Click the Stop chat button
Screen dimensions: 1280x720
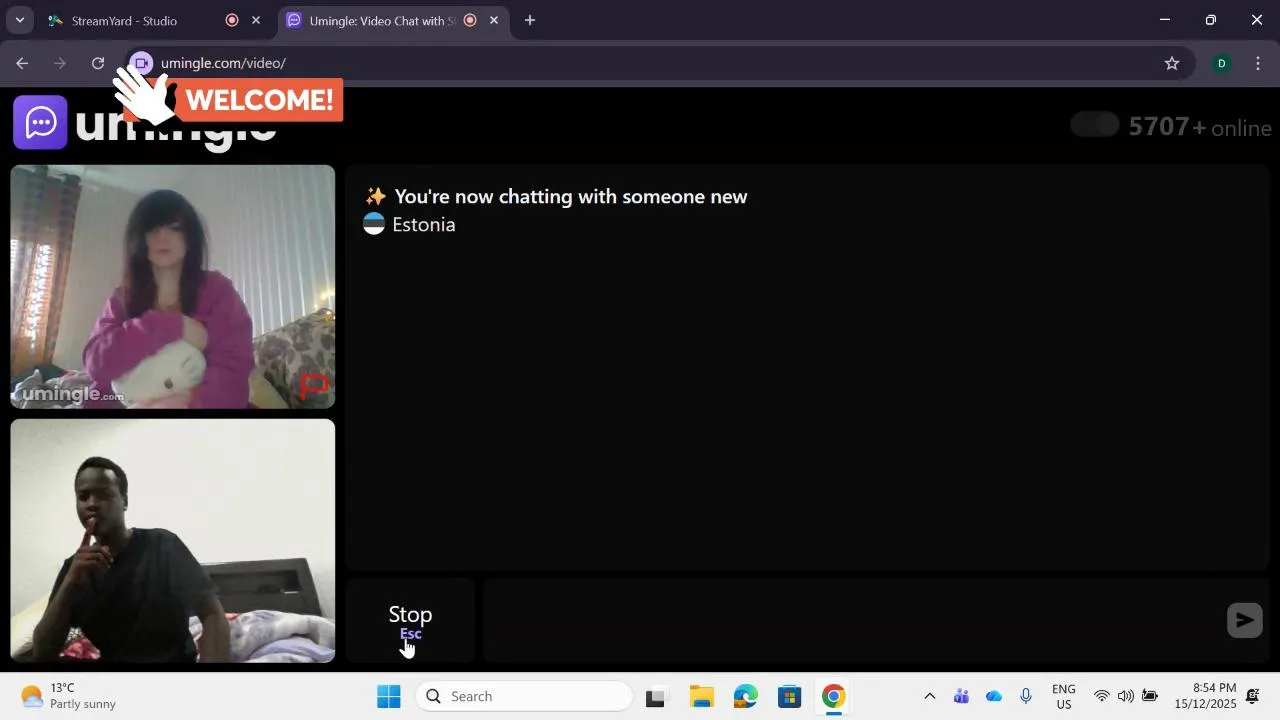pos(410,620)
